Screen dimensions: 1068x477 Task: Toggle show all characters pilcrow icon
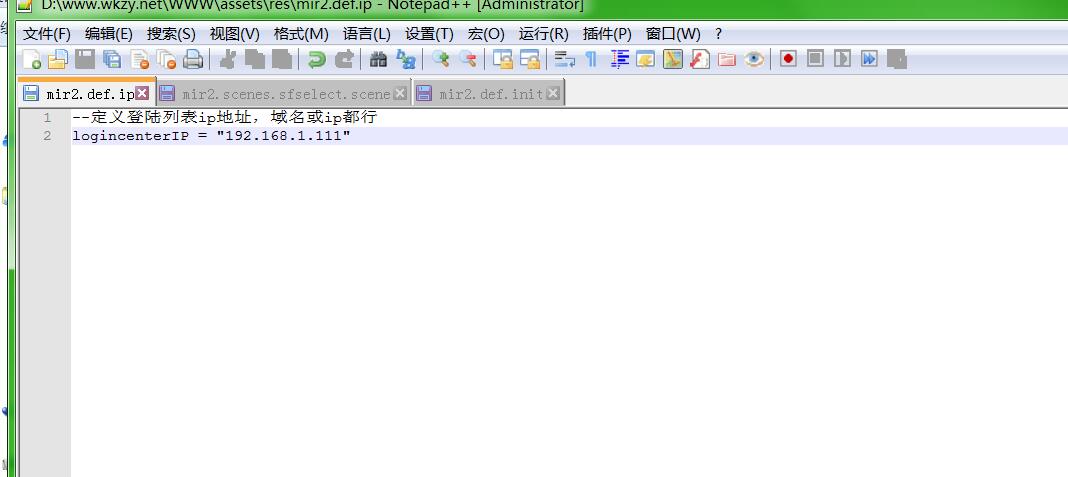coord(591,59)
